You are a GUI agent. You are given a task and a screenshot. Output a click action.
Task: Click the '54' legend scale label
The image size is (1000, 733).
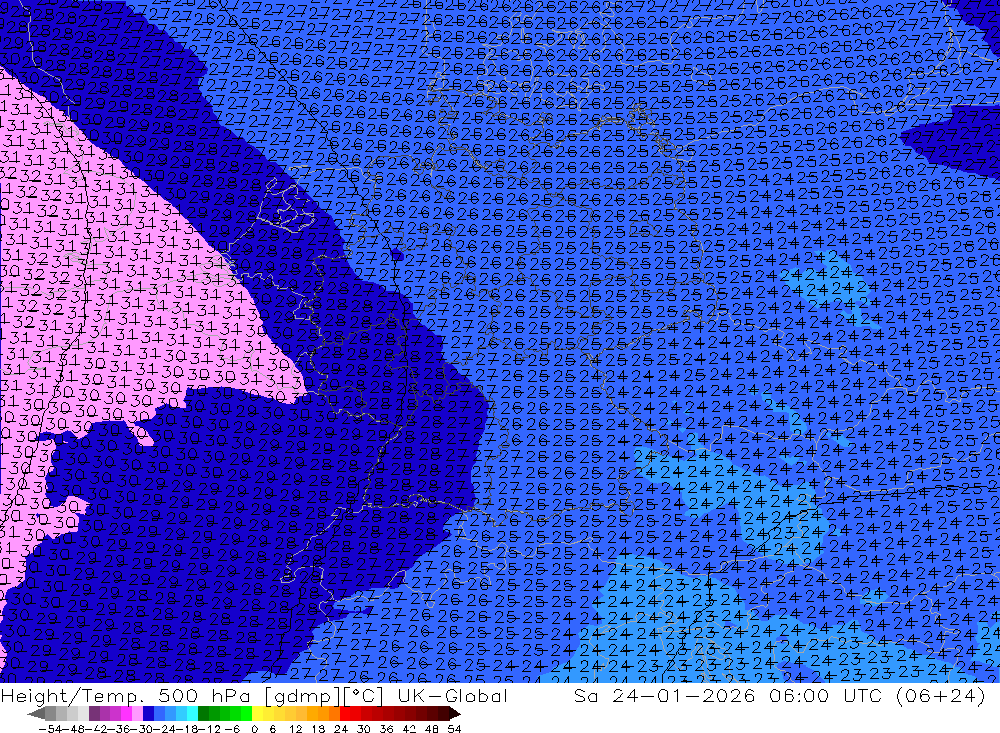coord(454,729)
